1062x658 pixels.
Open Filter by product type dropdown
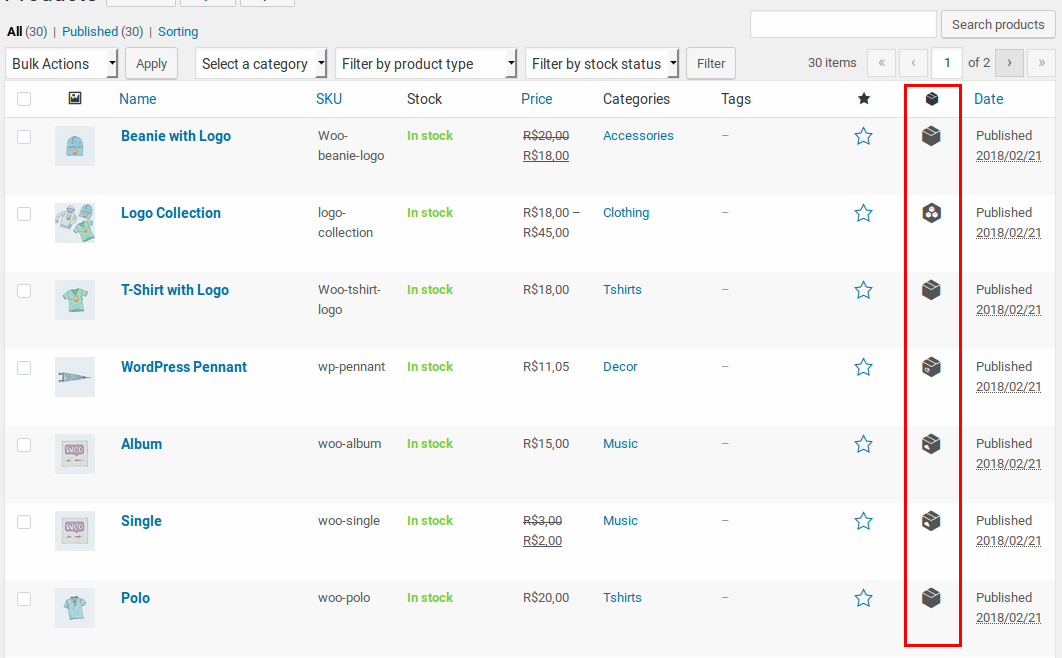click(426, 64)
